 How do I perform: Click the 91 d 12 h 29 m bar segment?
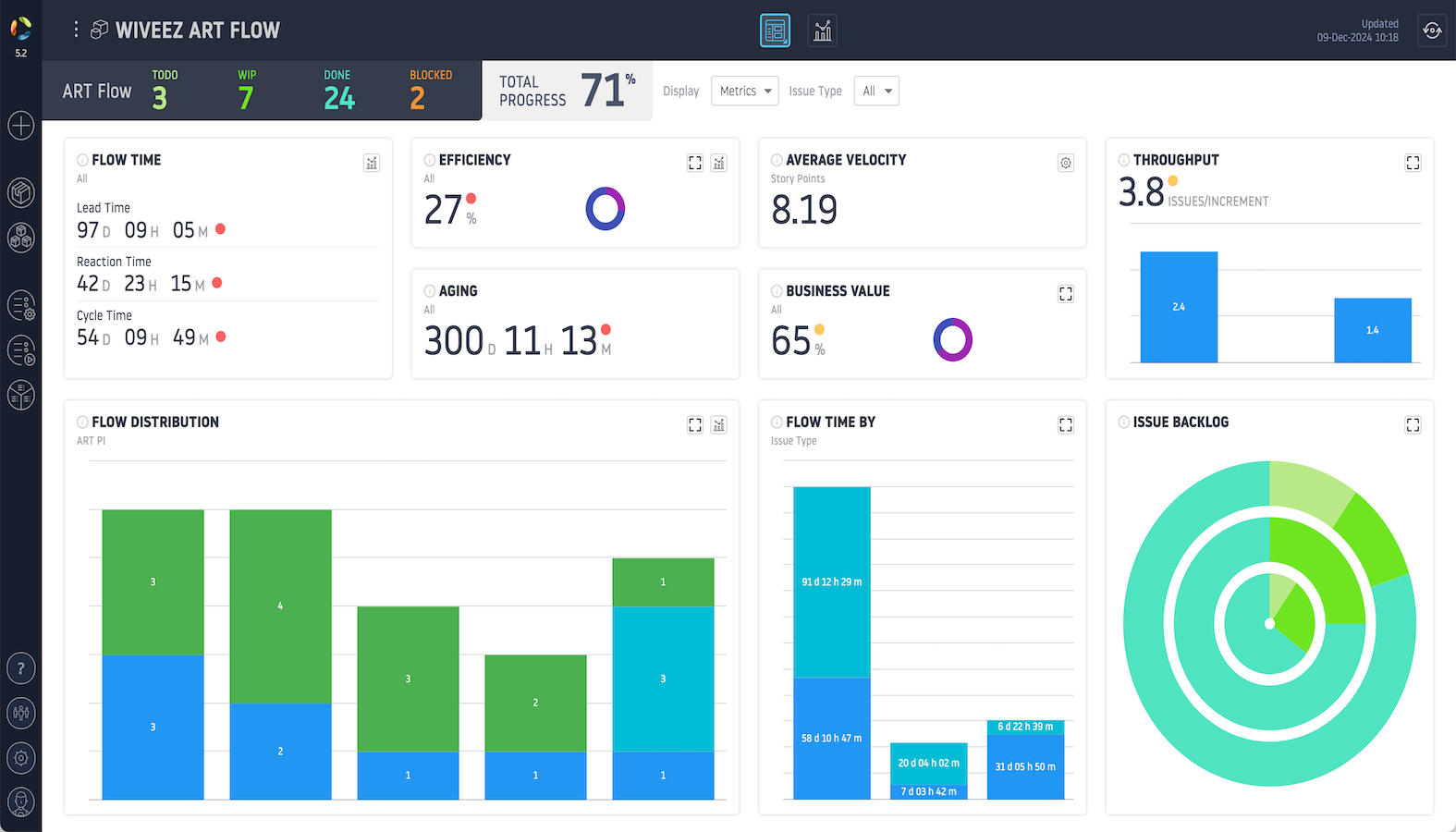(832, 582)
